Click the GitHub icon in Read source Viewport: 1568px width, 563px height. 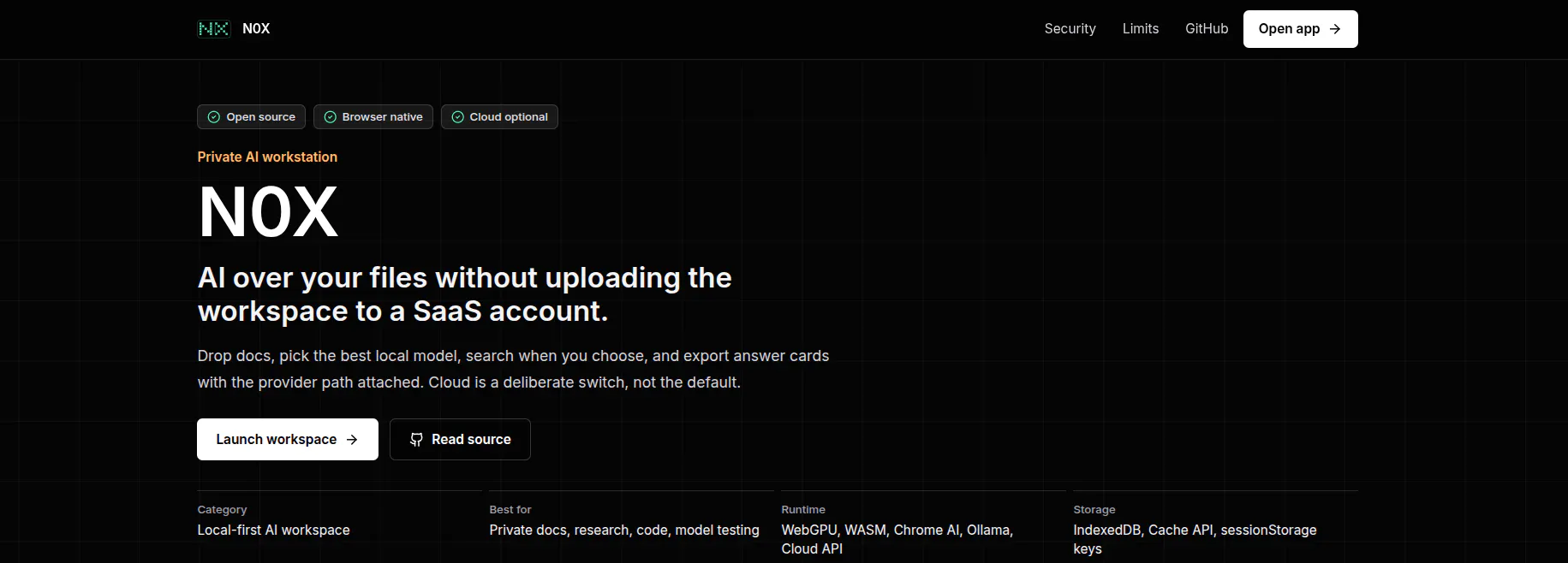point(416,440)
